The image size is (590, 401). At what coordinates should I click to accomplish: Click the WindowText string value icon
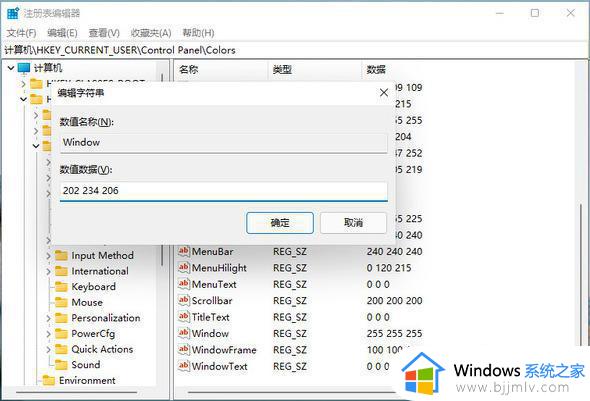[x=184, y=366]
